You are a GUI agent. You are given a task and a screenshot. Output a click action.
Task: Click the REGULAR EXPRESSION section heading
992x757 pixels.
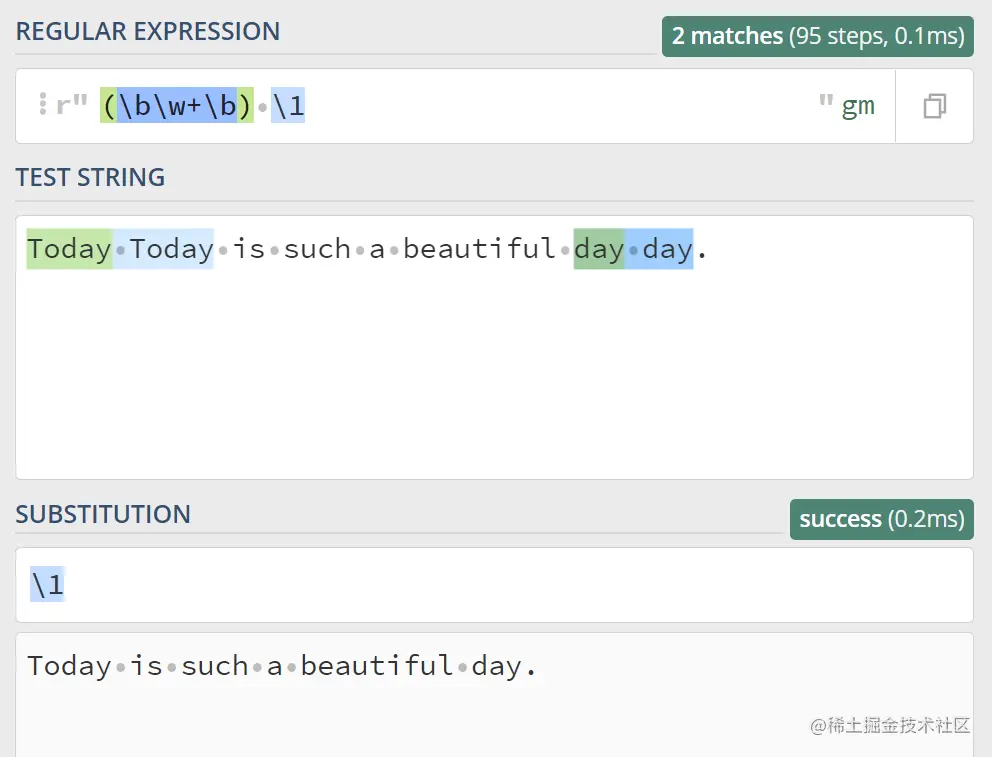click(x=148, y=31)
